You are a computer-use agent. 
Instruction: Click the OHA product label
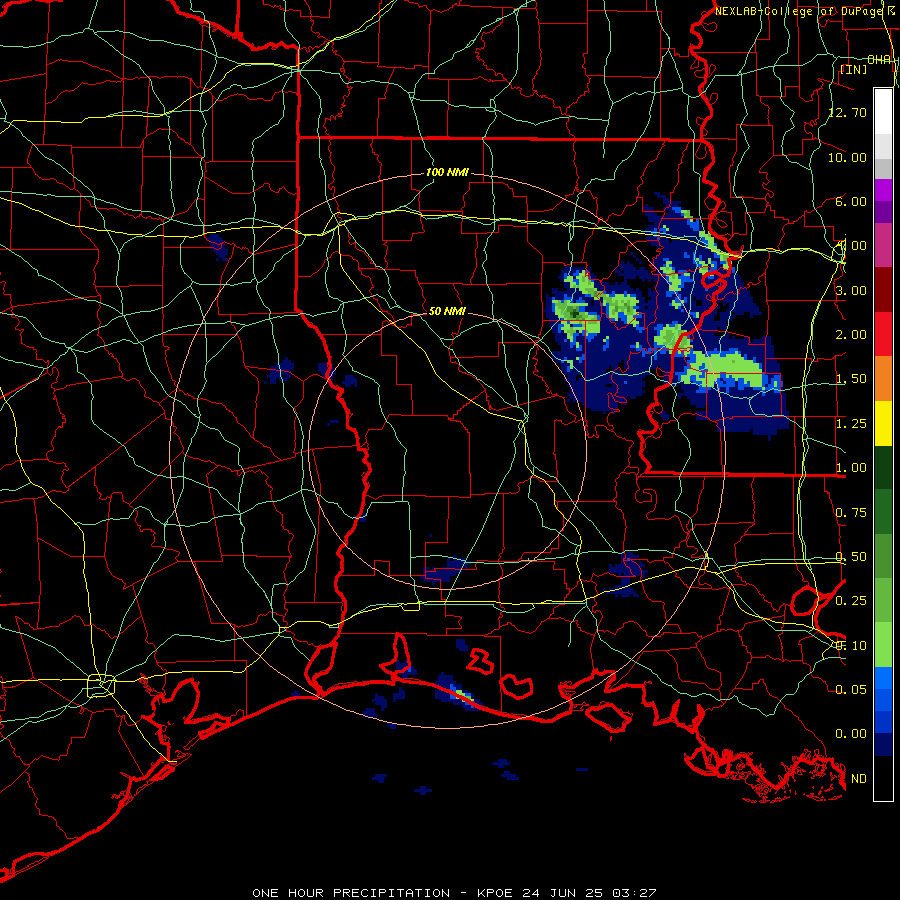879,60
